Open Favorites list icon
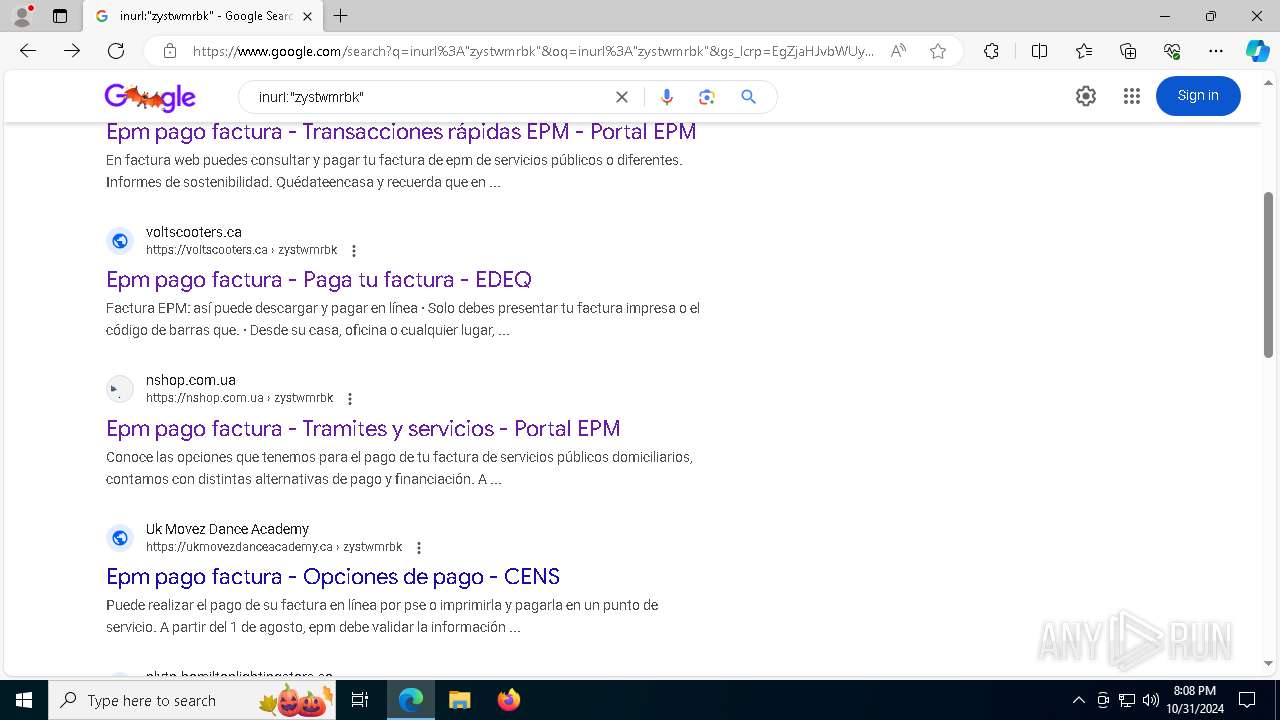 tap(1084, 51)
